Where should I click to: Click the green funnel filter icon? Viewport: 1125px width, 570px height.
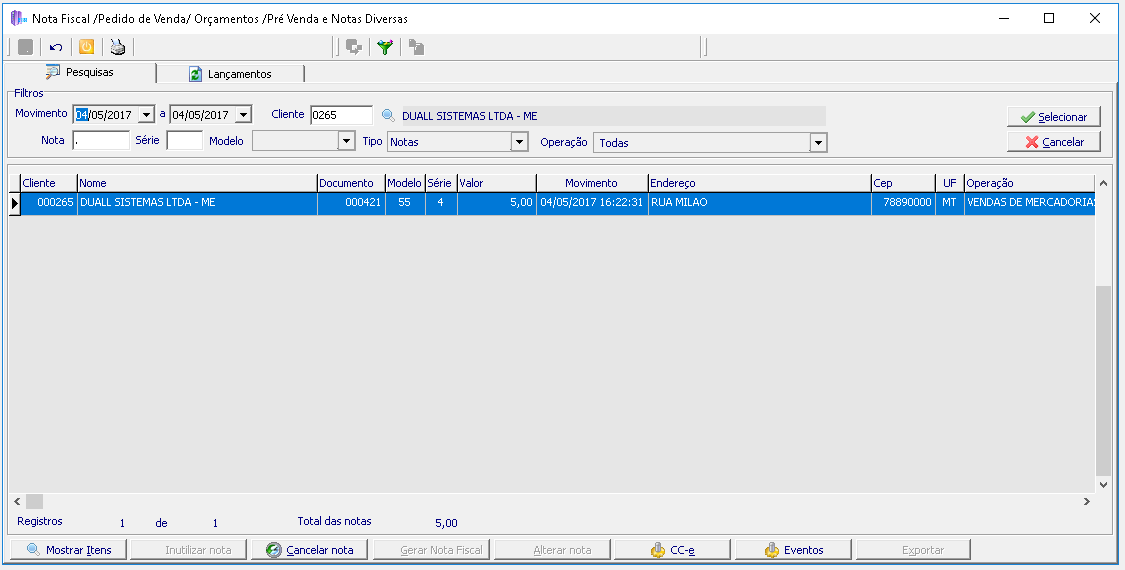pyautogui.click(x=385, y=47)
